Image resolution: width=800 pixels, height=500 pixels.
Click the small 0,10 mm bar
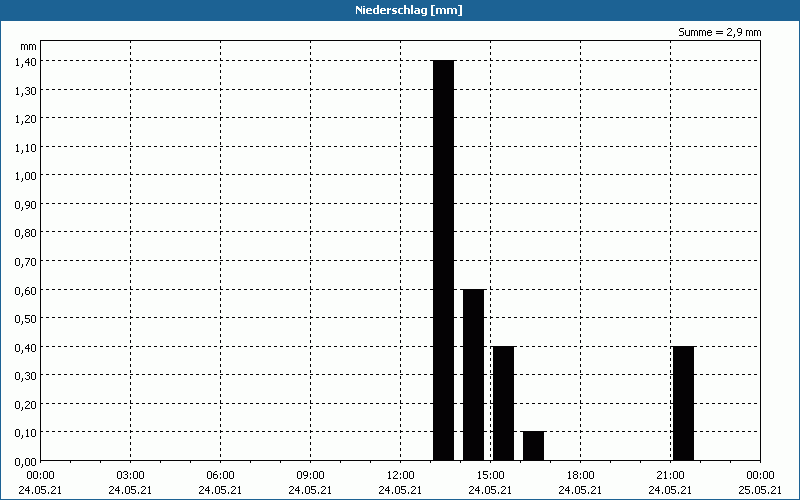click(x=534, y=446)
